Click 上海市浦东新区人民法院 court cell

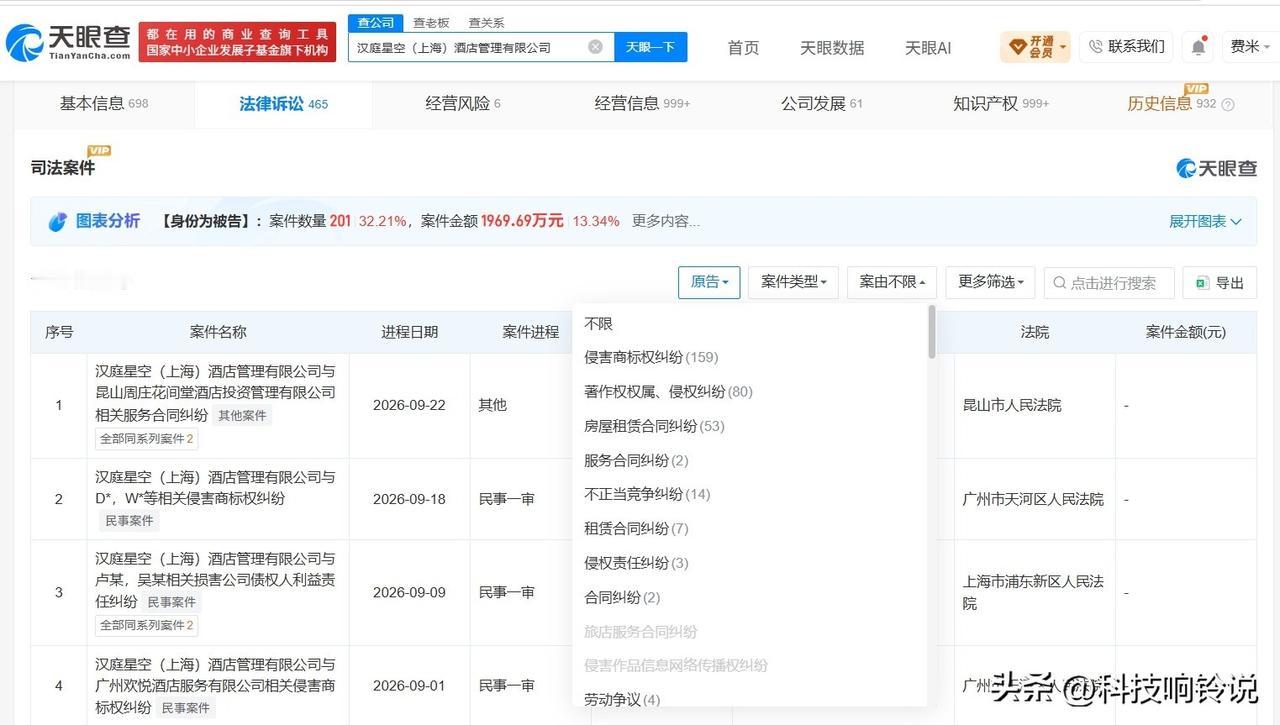(1033, 592)
